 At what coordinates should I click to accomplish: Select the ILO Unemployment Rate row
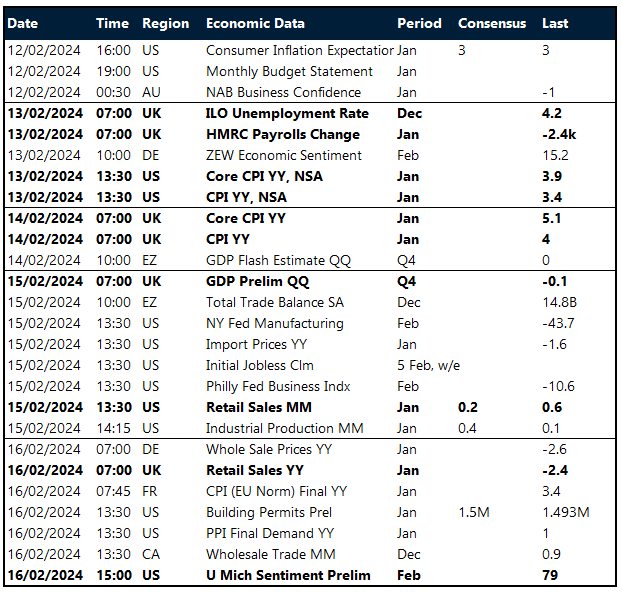tap(287, 114)
